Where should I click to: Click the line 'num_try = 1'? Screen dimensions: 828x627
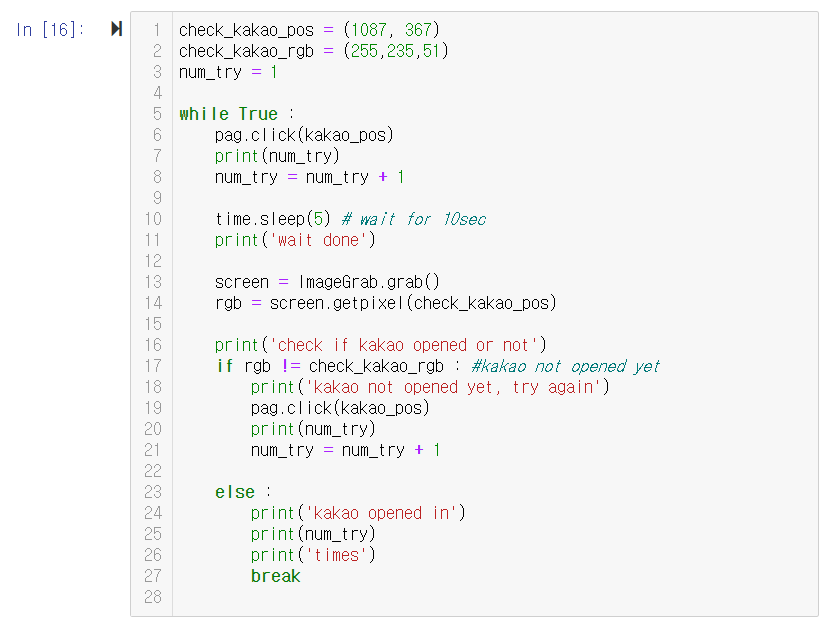click(228, 72)
